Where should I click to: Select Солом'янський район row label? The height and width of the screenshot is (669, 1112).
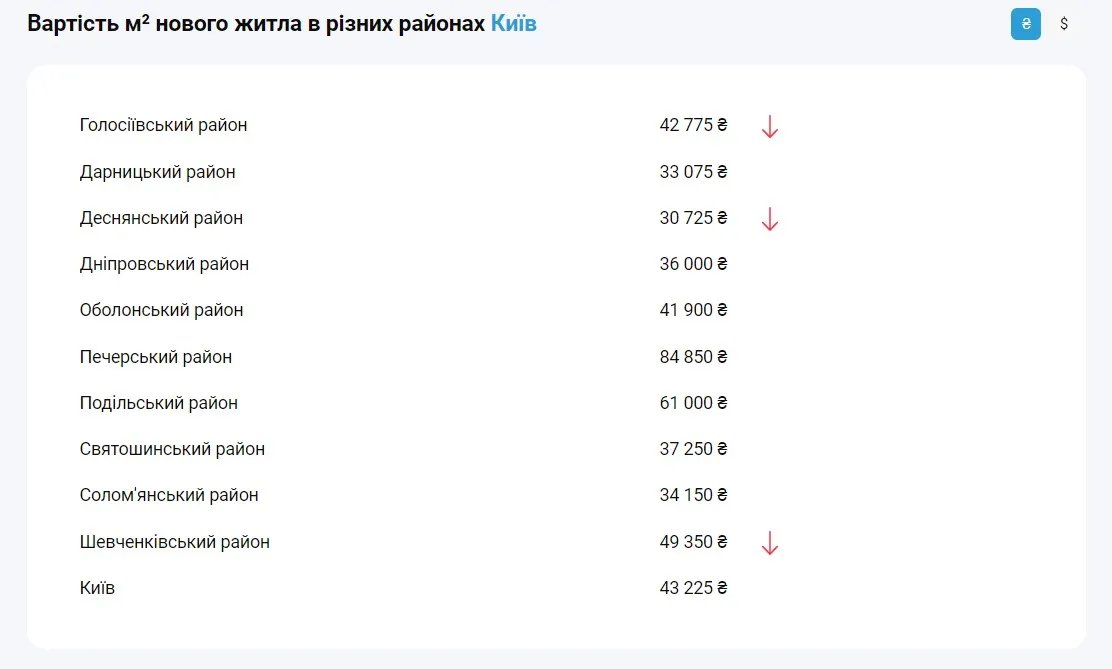click(x=169, y=495)
